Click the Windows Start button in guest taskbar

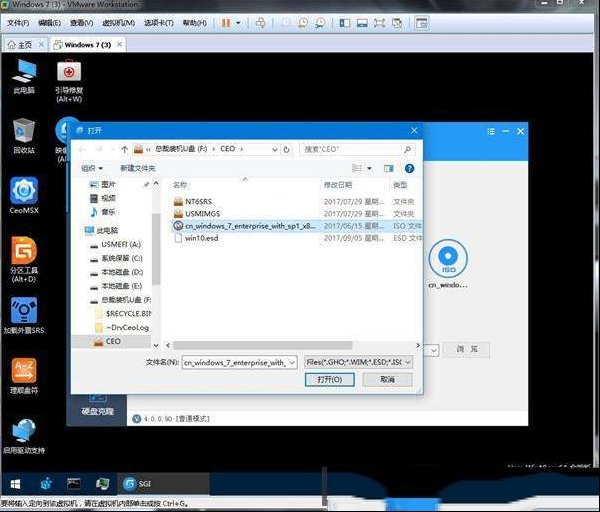(x=15, y=484)
